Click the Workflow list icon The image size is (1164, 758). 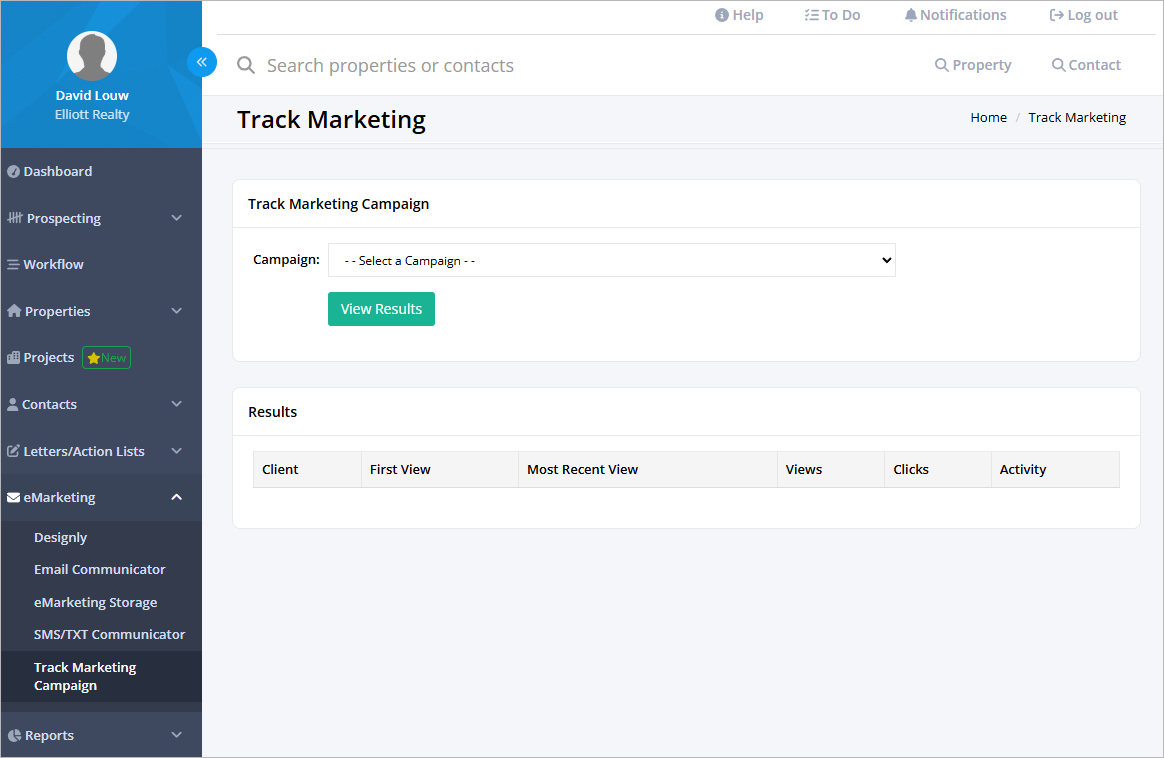(13, 264)
